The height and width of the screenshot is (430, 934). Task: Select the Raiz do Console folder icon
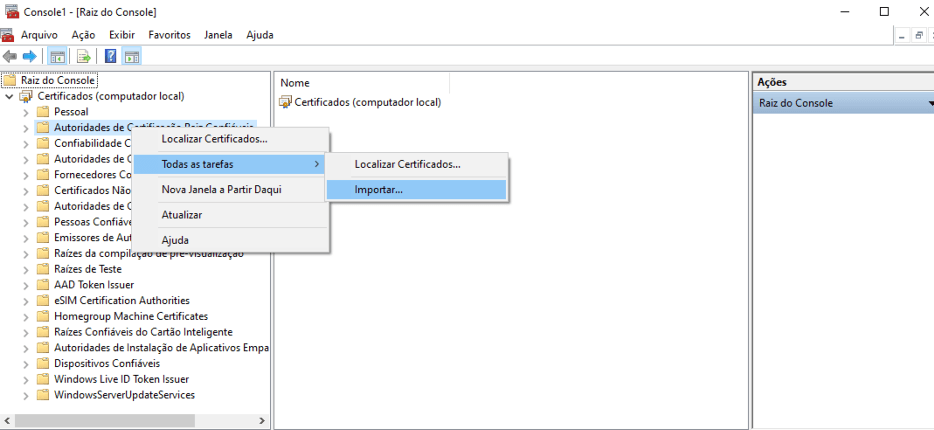[x=10, y=80]
